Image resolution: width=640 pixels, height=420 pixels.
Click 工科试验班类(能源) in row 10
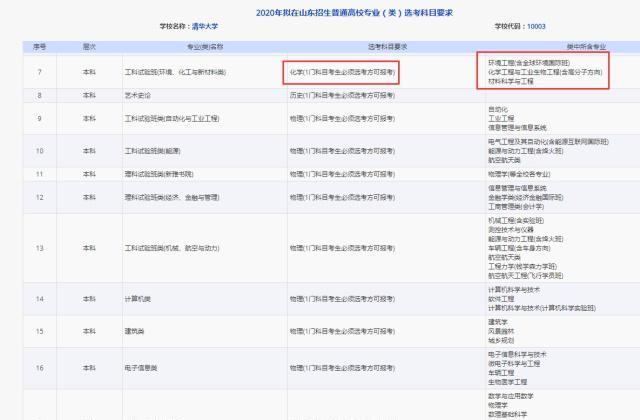pyautogui.click(x=152, y=151)
